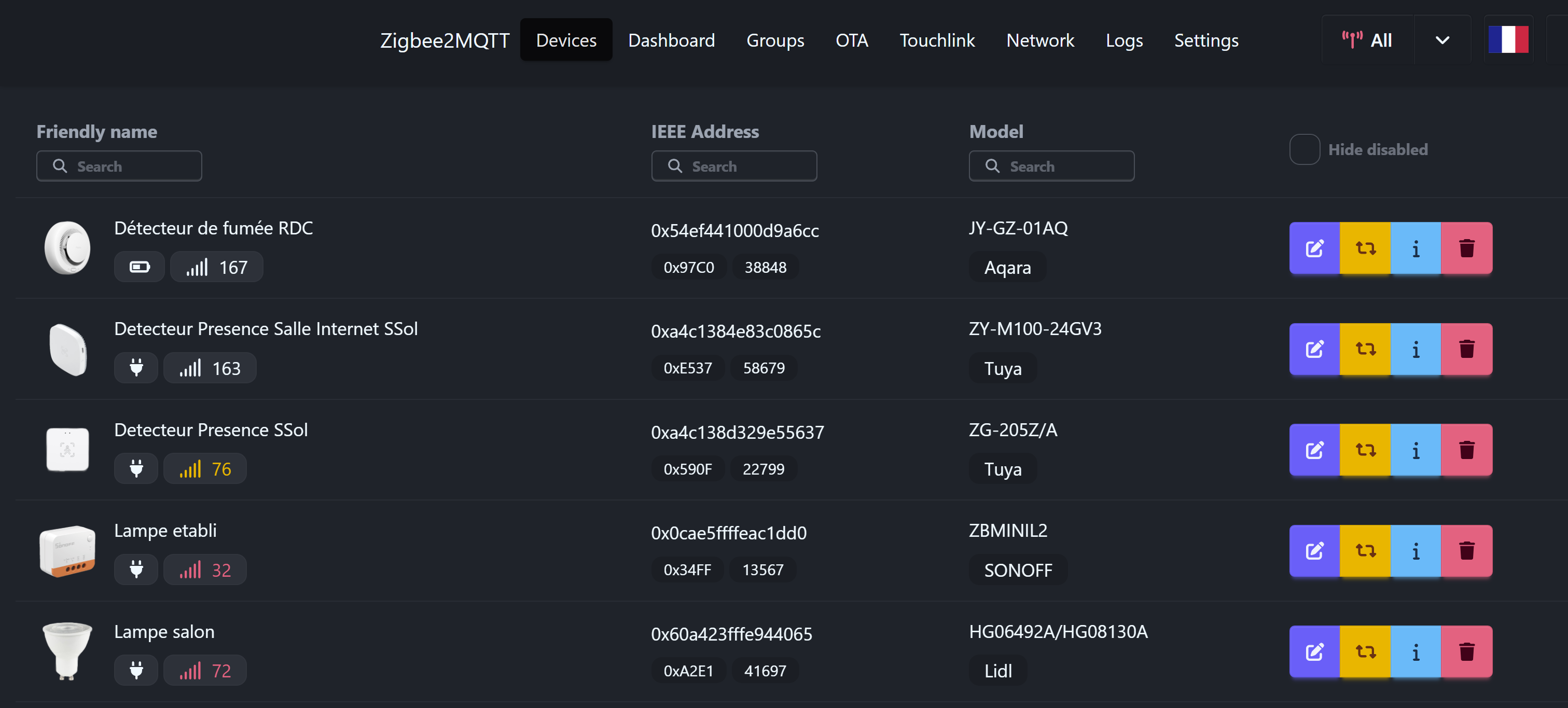Reconfigure Lampe etabli device
This screenshot has width=1568, height=708.
coord(1365,551)
